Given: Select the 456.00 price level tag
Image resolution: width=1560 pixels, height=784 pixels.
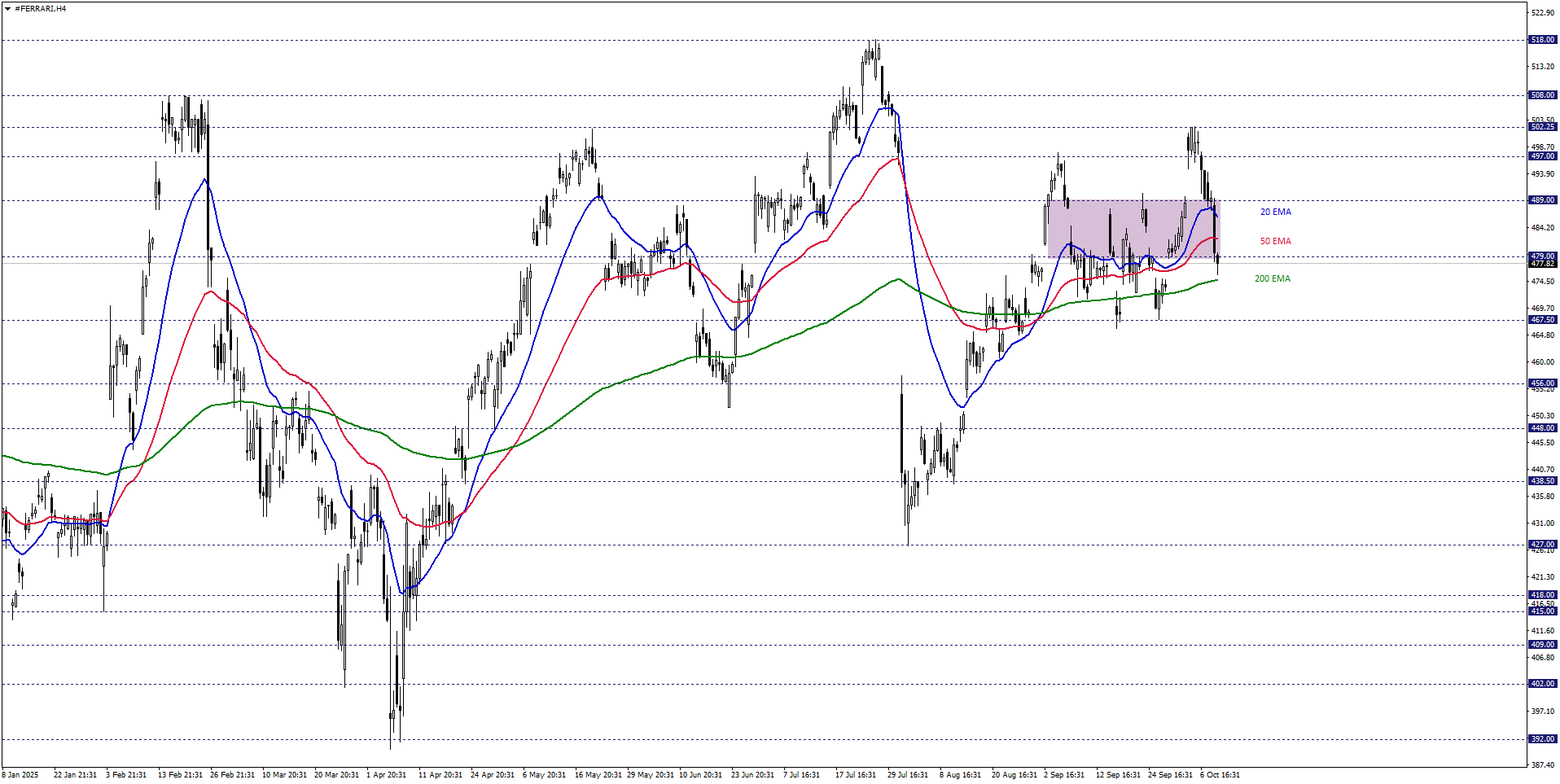Looking at the screenshot, I should click(x=1542, y=383).
